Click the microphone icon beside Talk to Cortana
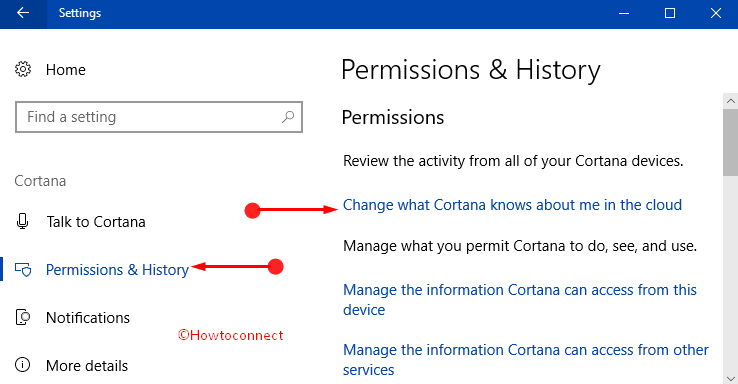Image resolution: width=738 pixels, height=384 pixels. (22, 221)
